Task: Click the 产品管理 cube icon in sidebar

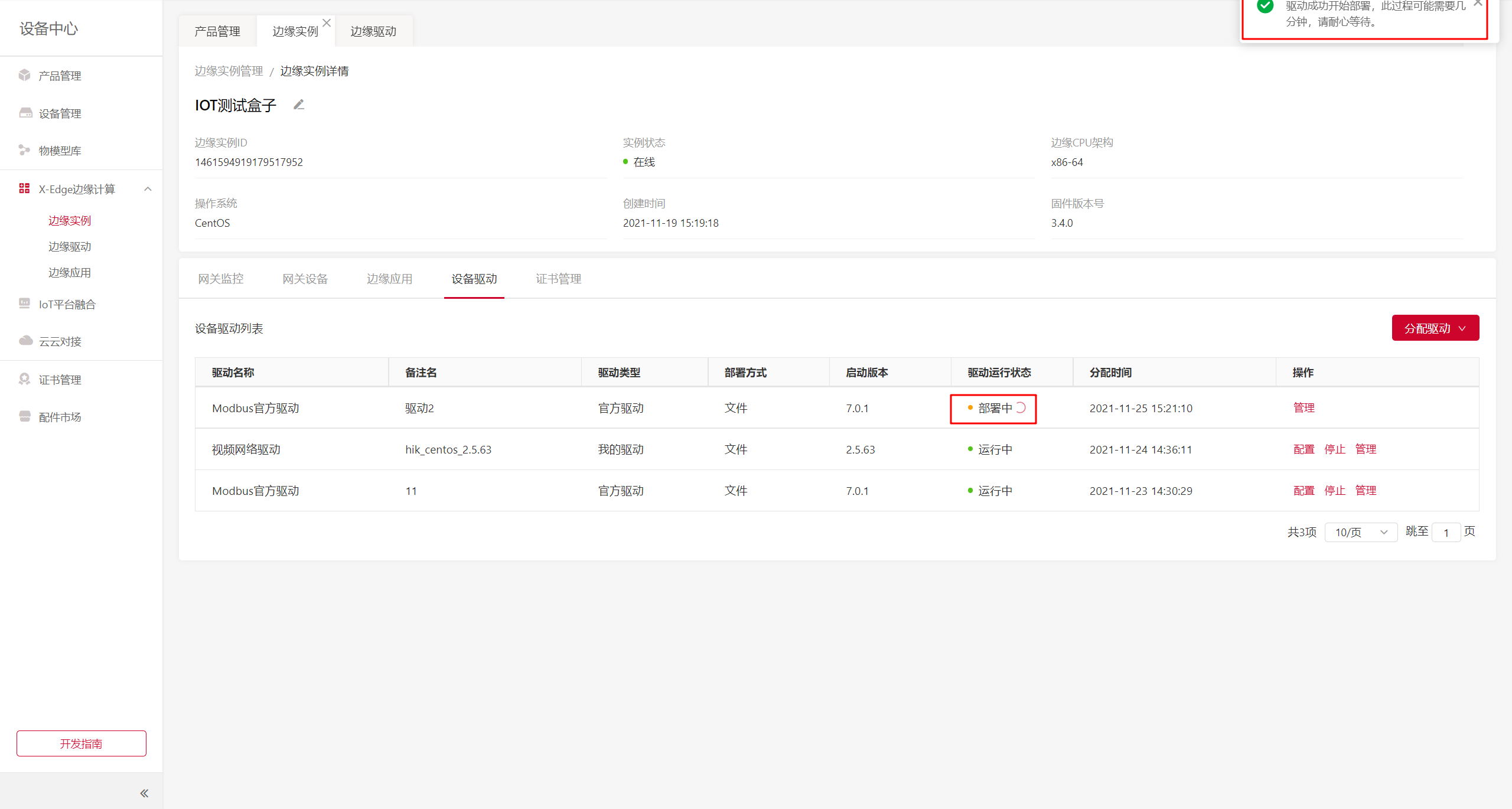Action: point(24,75)
